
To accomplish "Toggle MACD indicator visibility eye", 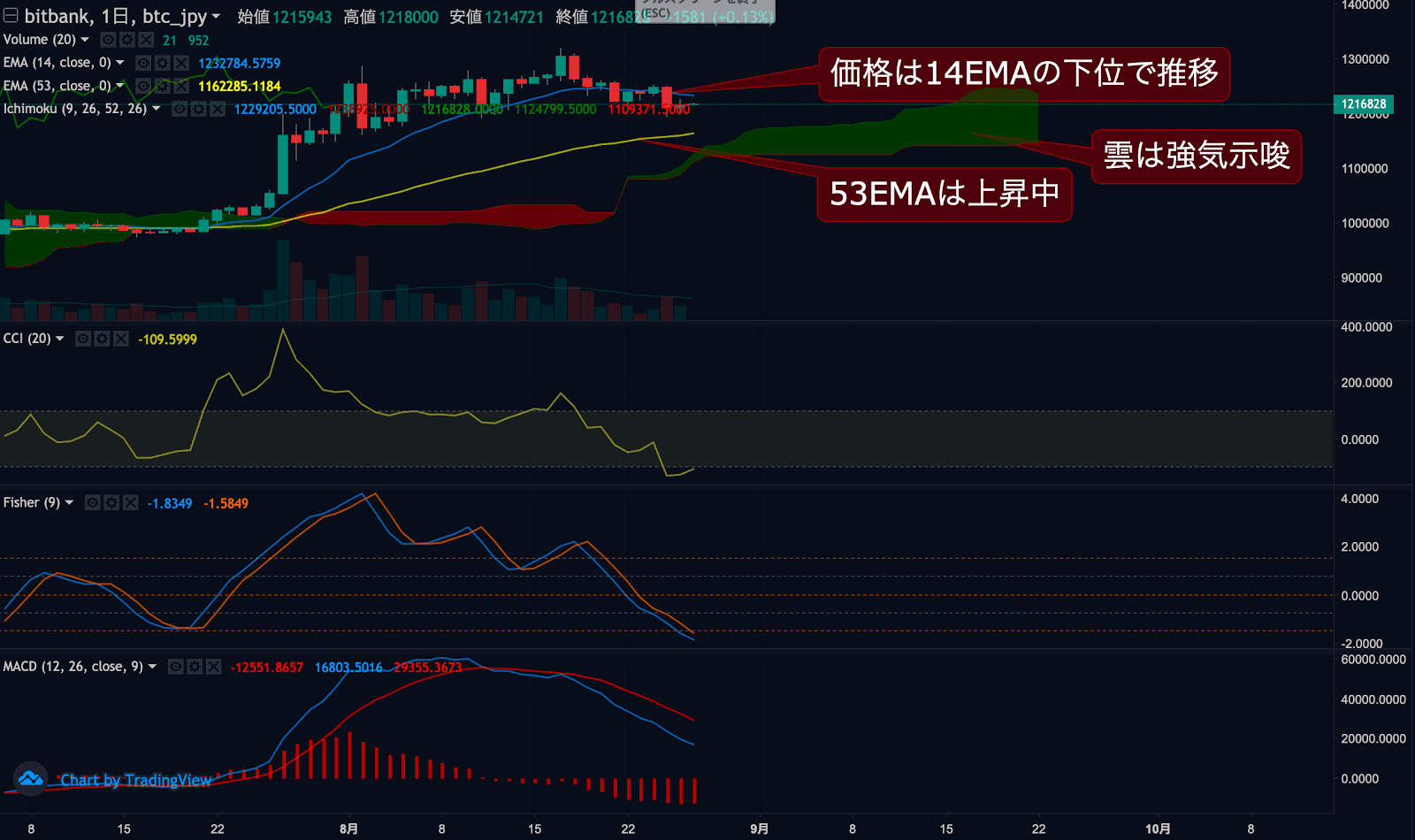I will 176,667.
